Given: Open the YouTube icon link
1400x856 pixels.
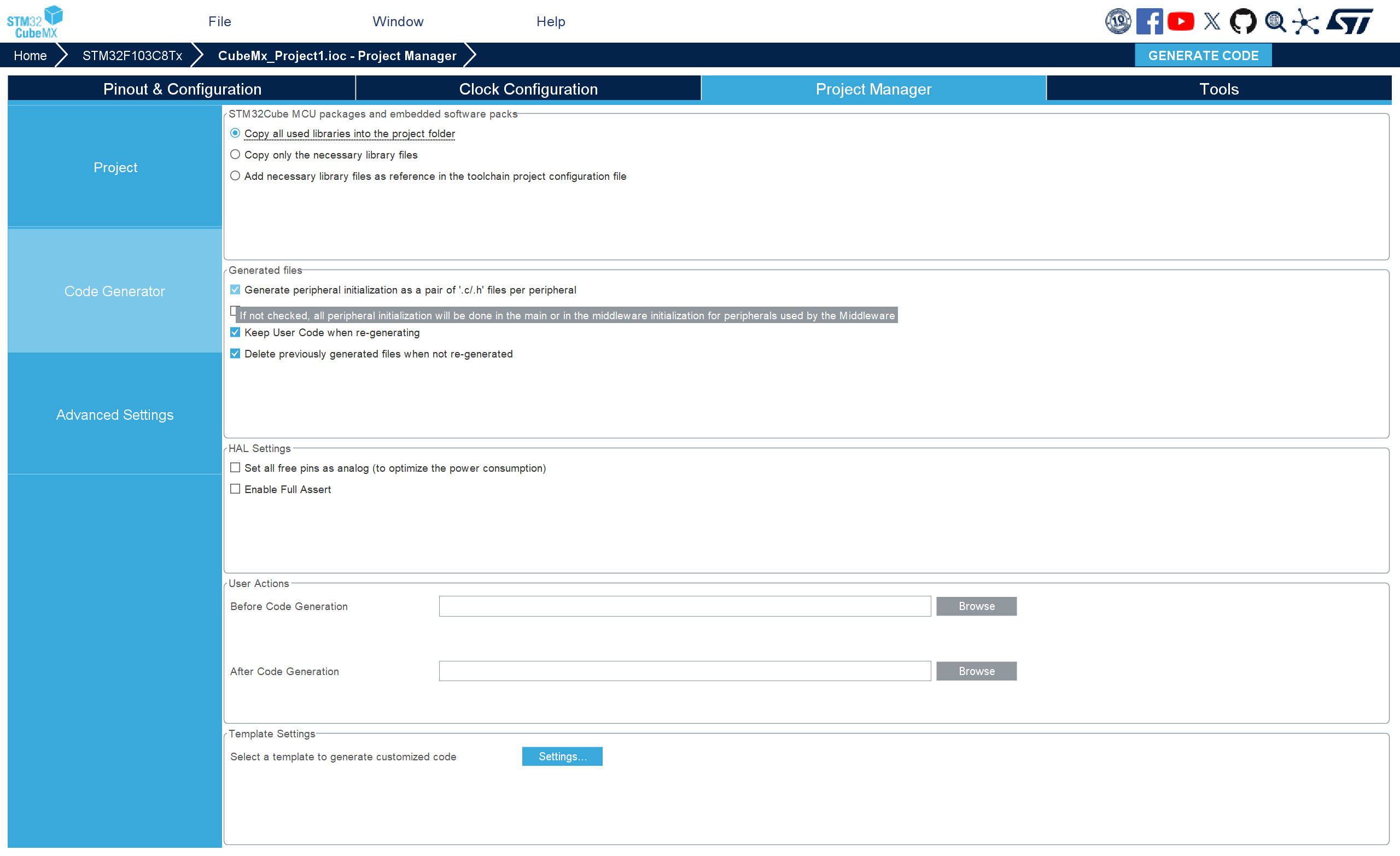Looking at the screenshot, I should pyautogui.click(x=1181, y=21).
